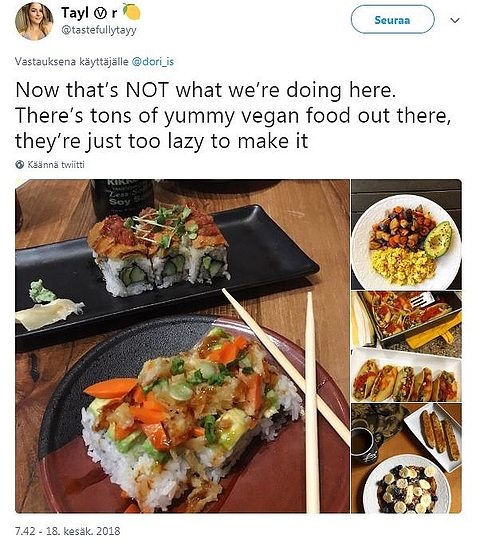Open the avocado and tofu scramble photo
480x543 pixels.
tap(406, 234)
